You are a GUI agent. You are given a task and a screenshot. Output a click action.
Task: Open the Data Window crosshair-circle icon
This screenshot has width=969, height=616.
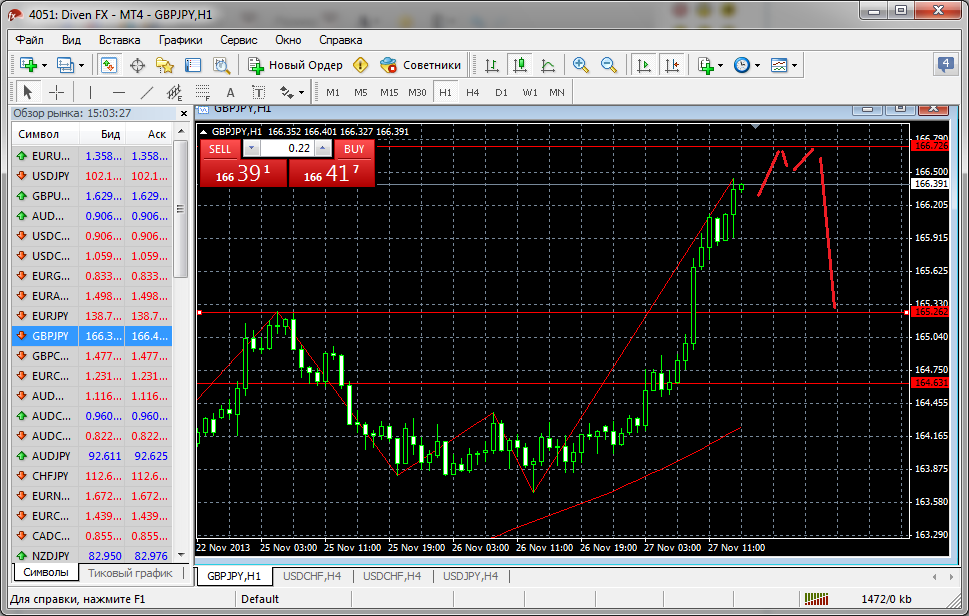(137, 65)
